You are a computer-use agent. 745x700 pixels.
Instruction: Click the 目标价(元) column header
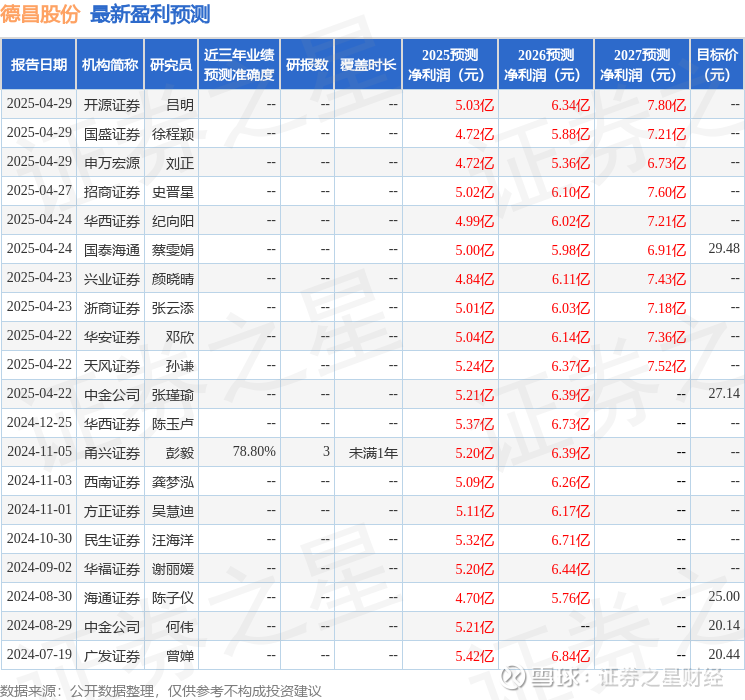pyautogui.click(x=717, y=64)
